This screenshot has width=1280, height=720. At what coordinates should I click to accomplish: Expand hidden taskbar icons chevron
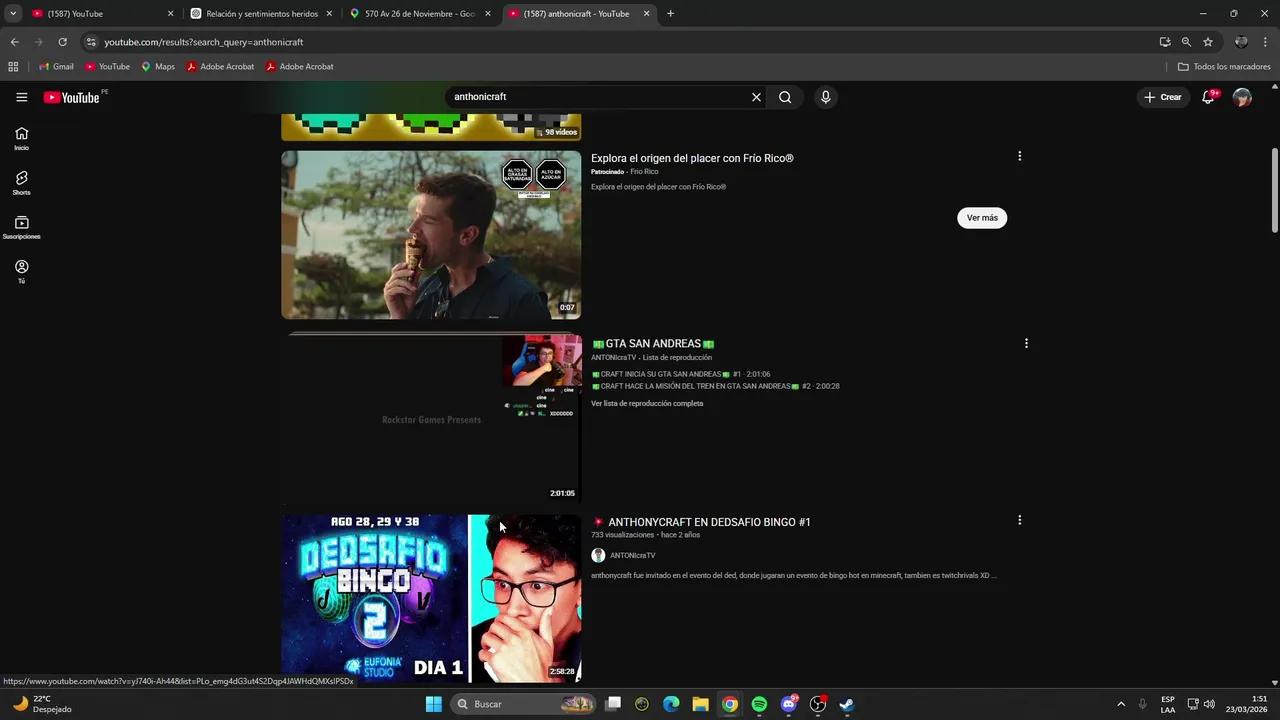pos(1121,704)
